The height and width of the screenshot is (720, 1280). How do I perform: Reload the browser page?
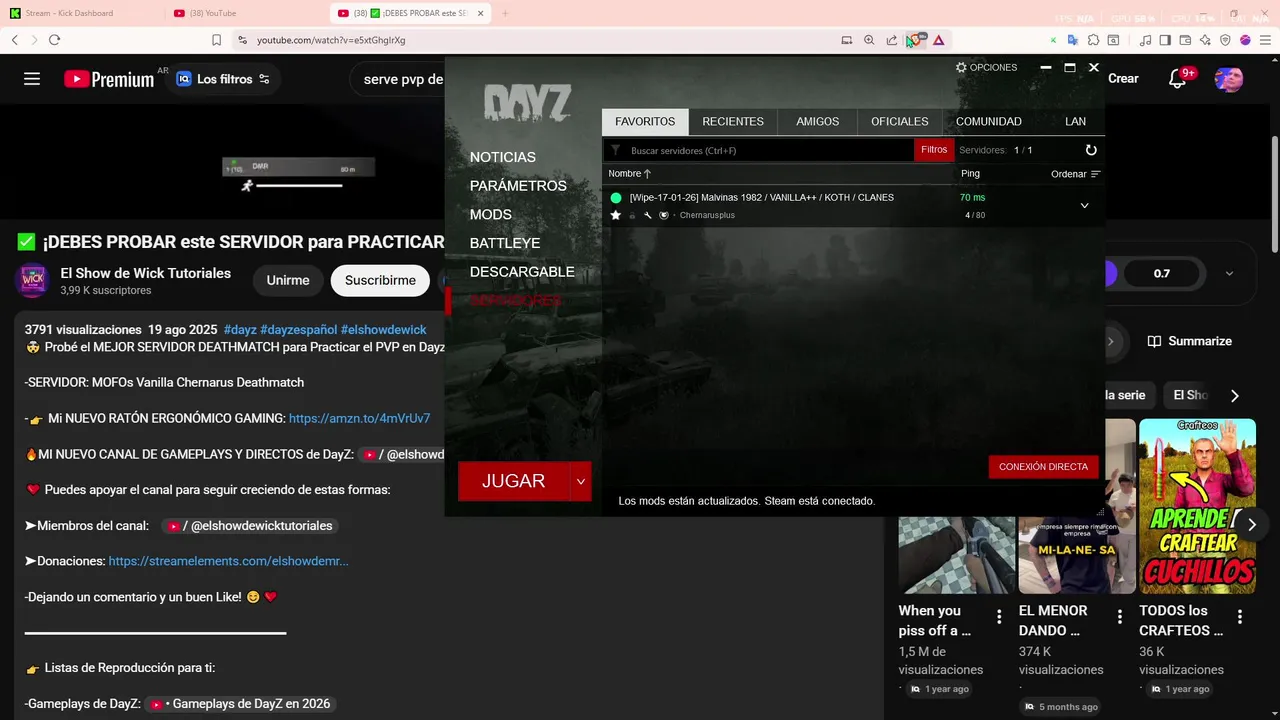coord(54,40)
